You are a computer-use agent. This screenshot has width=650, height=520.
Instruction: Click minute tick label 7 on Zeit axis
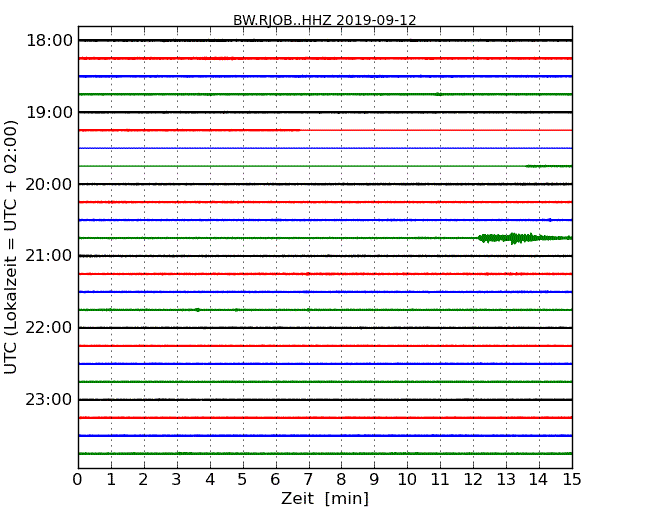[x=308, y=479]
